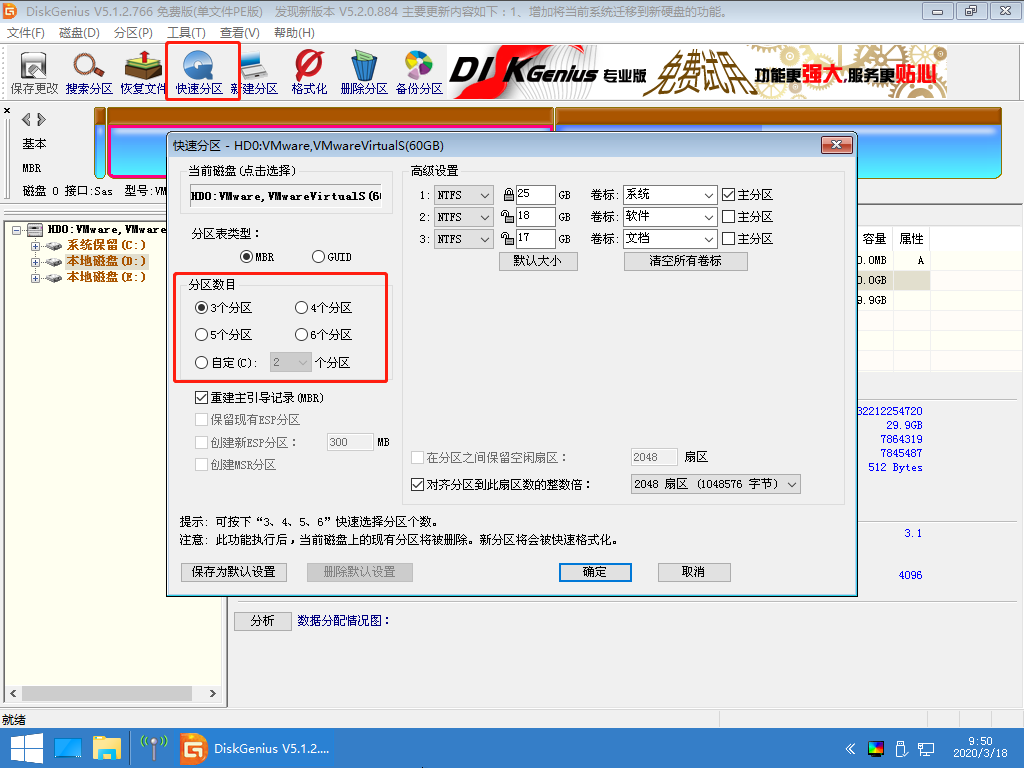Click DiskGenius taskbar application button

click(255, 748)
